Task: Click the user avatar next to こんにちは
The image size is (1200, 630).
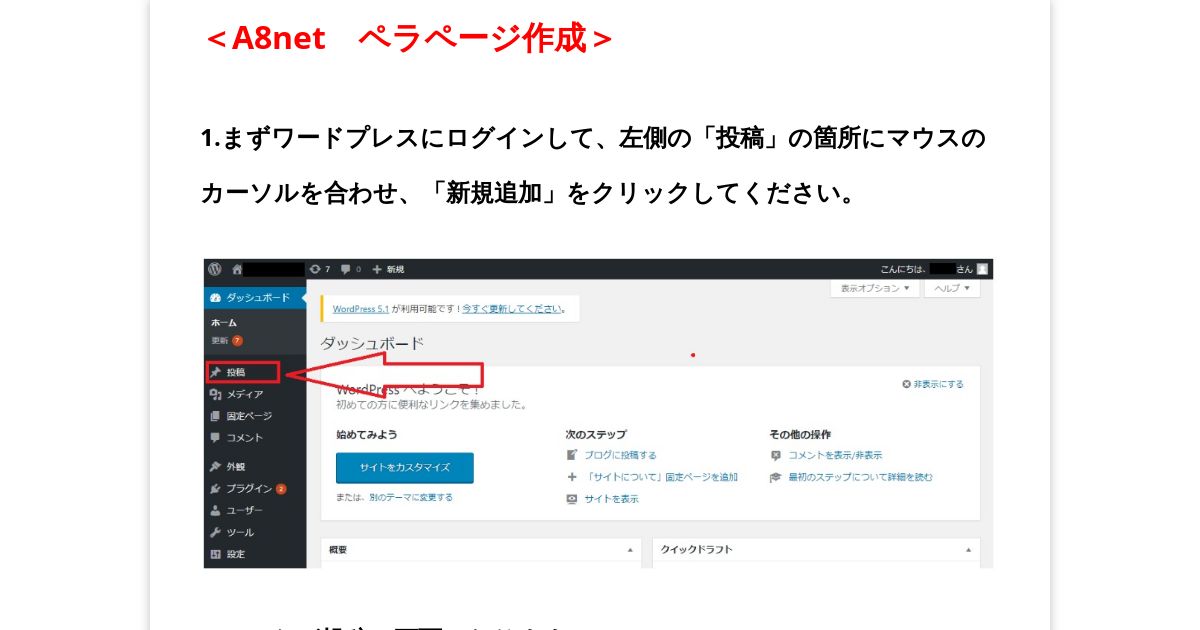Action: 982,269
